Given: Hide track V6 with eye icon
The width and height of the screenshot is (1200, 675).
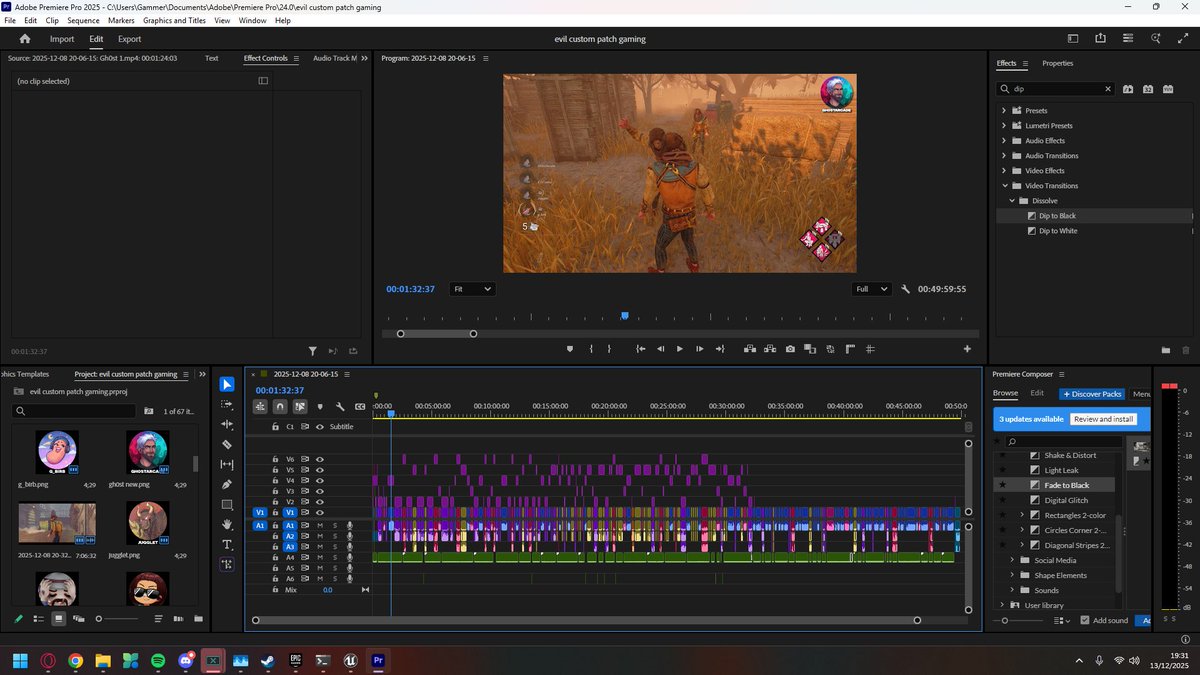Looking at the screenshot, I should coord(320,459).
